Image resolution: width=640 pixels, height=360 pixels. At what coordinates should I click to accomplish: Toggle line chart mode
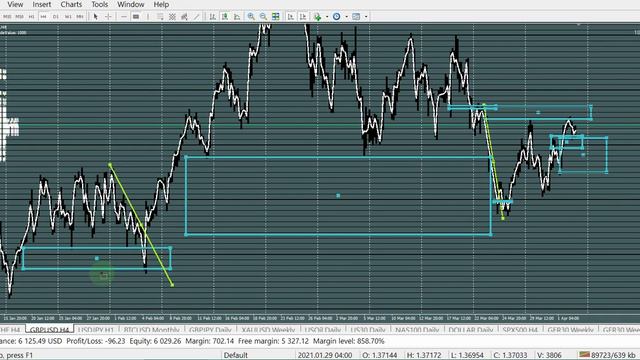pos(237,17)
